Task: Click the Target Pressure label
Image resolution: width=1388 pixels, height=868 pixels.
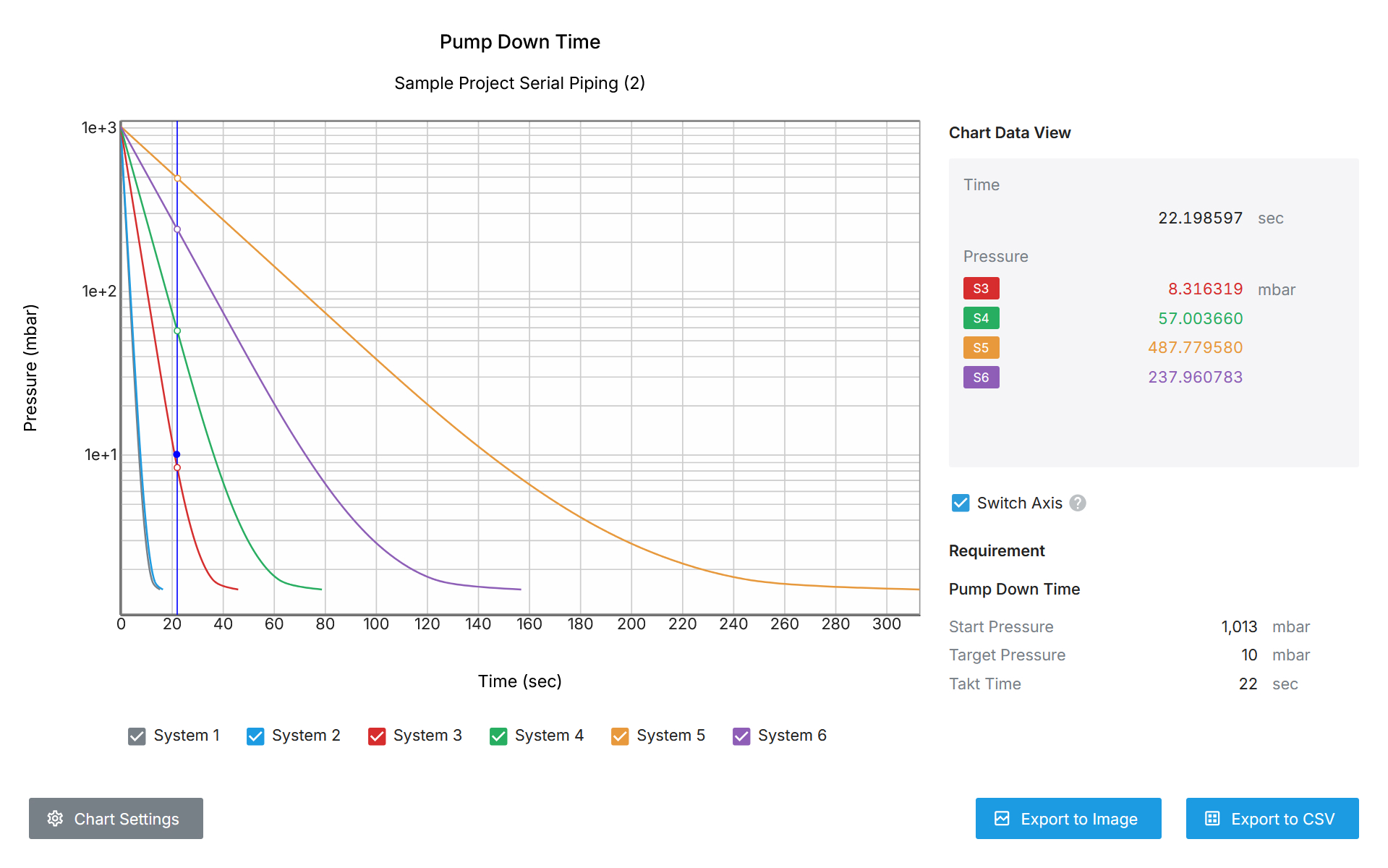Action: pyautogui.click(x=1008, y=655)
